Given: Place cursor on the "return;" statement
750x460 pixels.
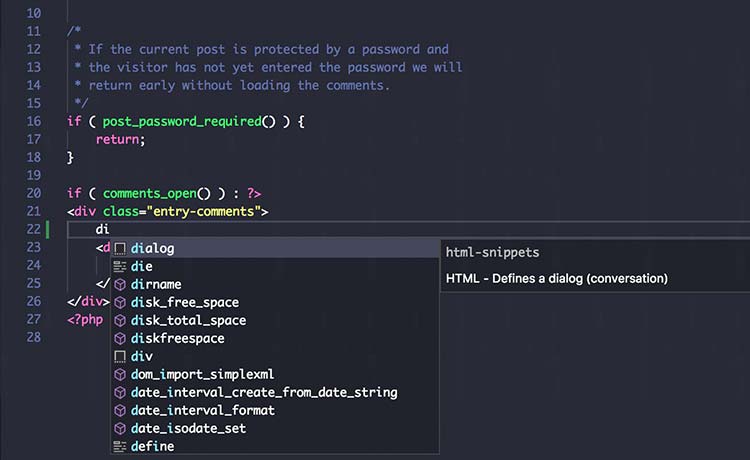Looking at the screenshot, I should pos(120,139).
